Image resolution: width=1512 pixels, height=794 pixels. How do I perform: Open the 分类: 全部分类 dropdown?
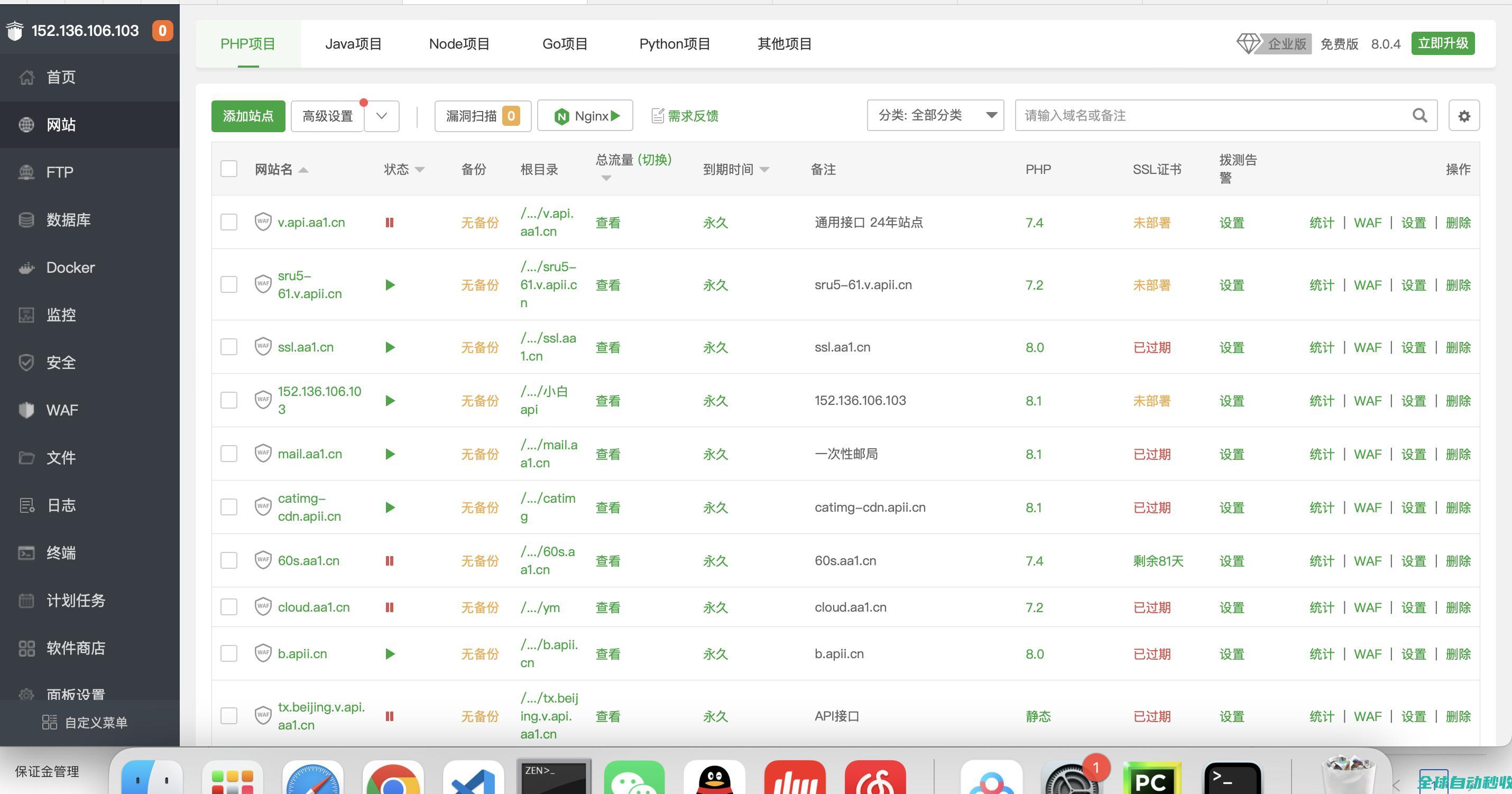coord(935,116)
